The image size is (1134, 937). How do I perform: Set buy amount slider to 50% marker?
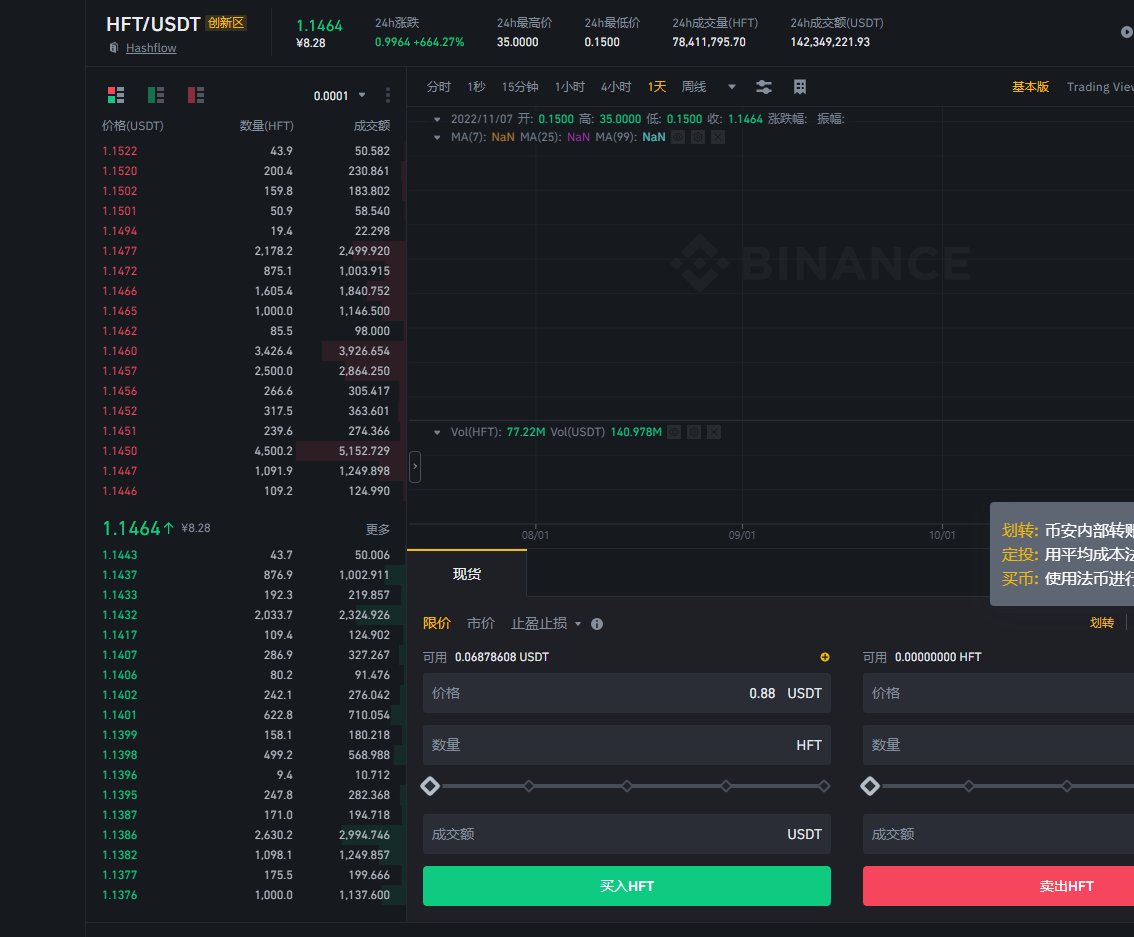click(627, 786)
